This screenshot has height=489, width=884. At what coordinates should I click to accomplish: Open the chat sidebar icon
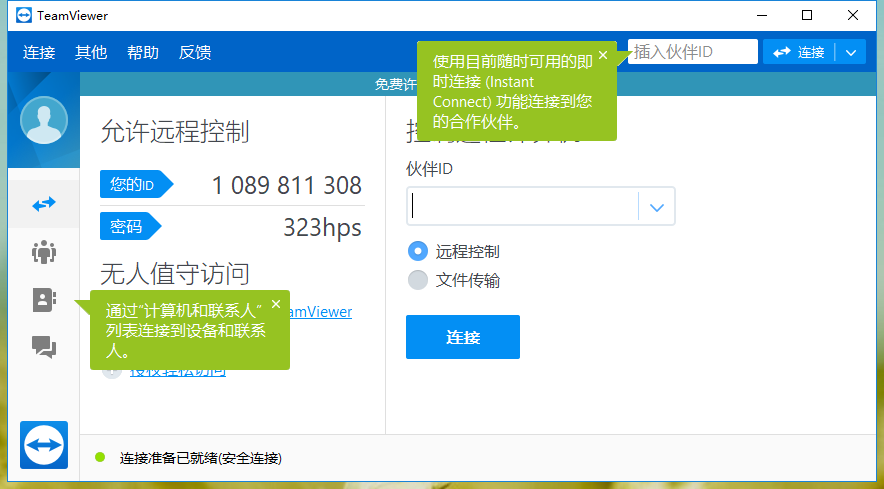pyautogui.click(x=44, y=347)
